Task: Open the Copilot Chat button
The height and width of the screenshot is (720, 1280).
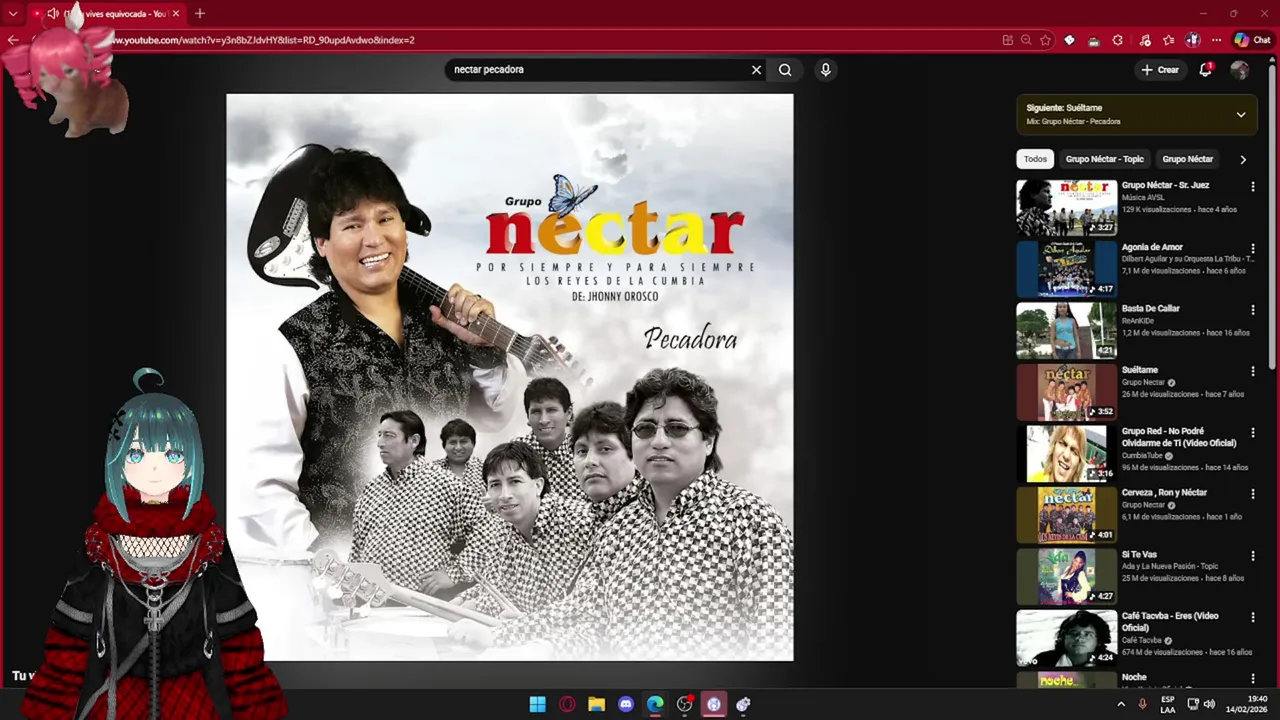Action: (x=1252, y=40)
